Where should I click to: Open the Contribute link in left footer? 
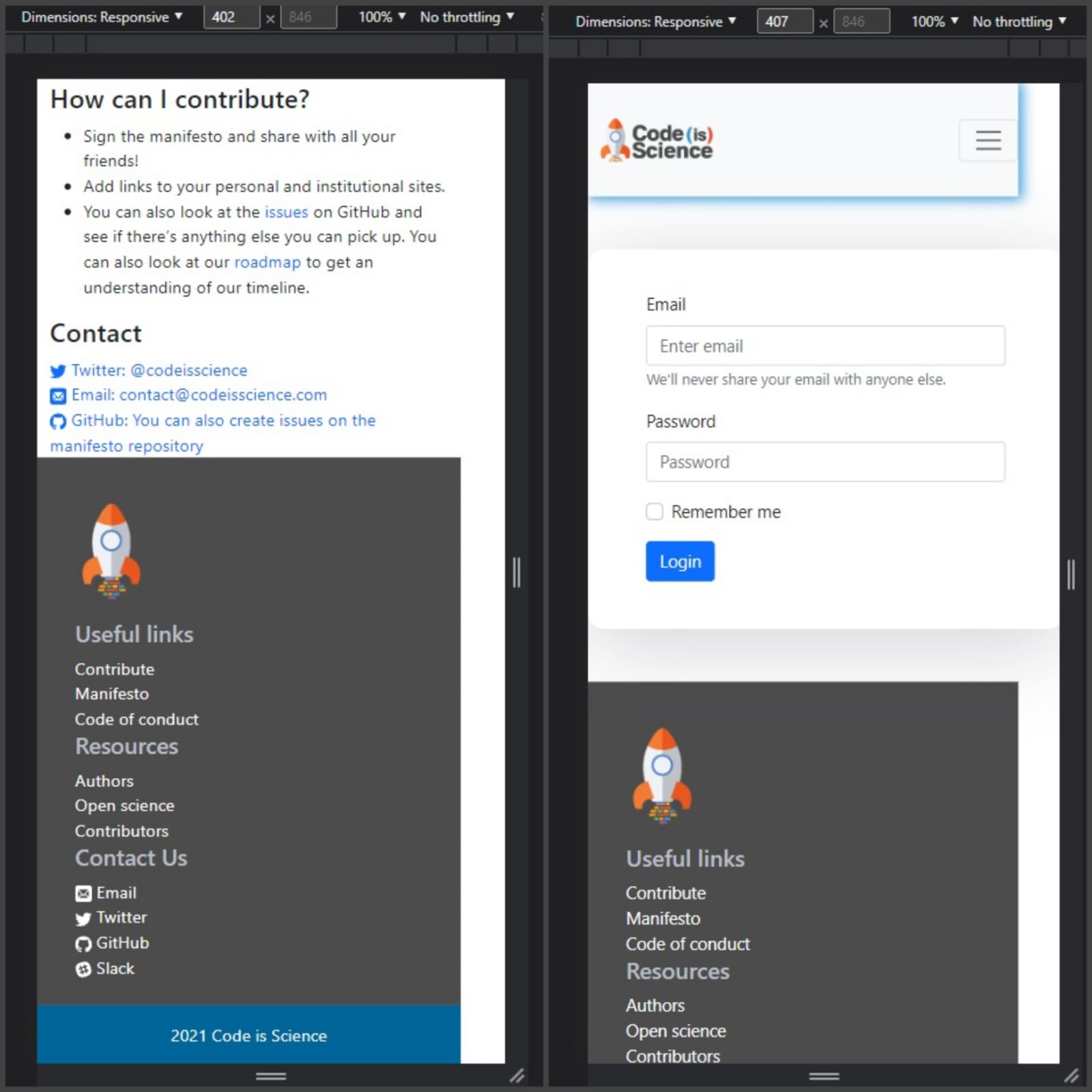point(115,670)
